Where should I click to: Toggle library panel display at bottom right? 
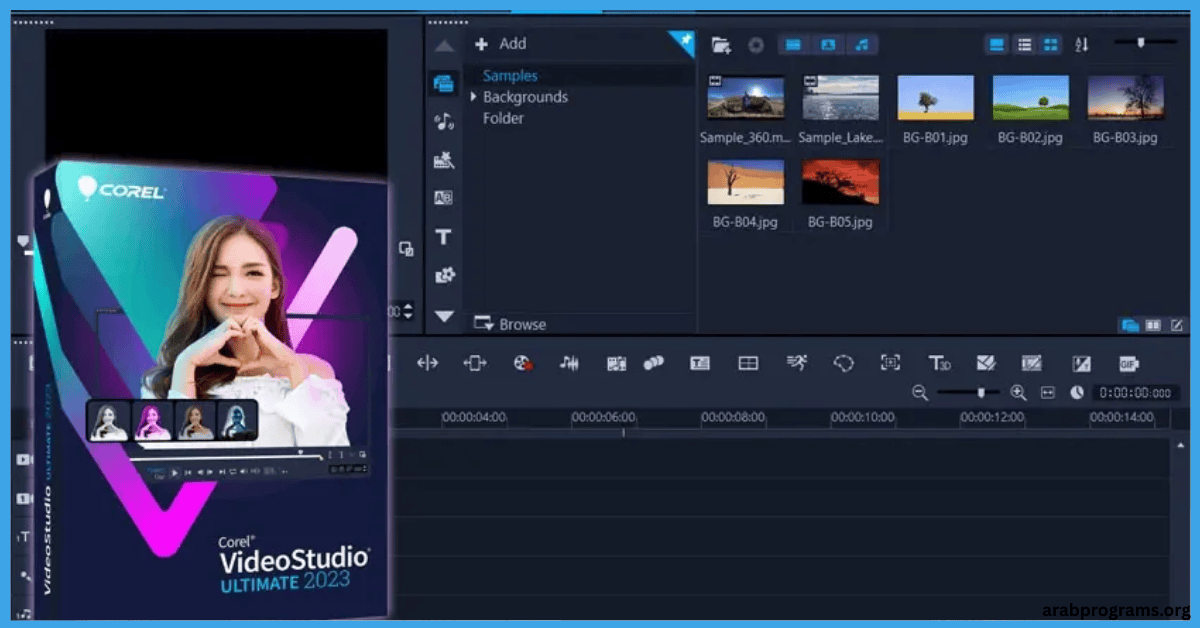tap(1130, 325)
